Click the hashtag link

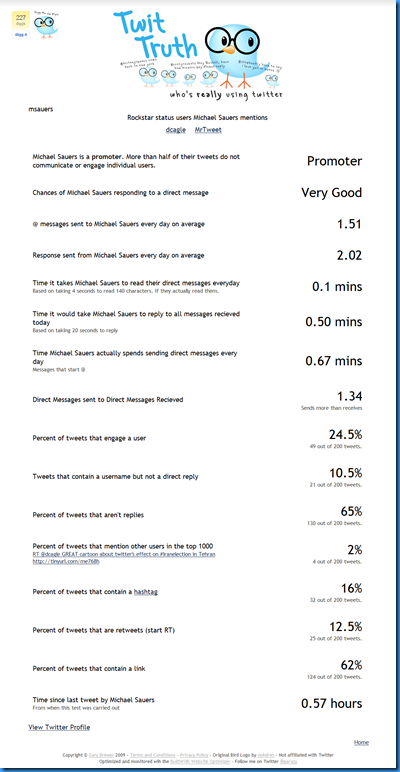coord(146,592)
